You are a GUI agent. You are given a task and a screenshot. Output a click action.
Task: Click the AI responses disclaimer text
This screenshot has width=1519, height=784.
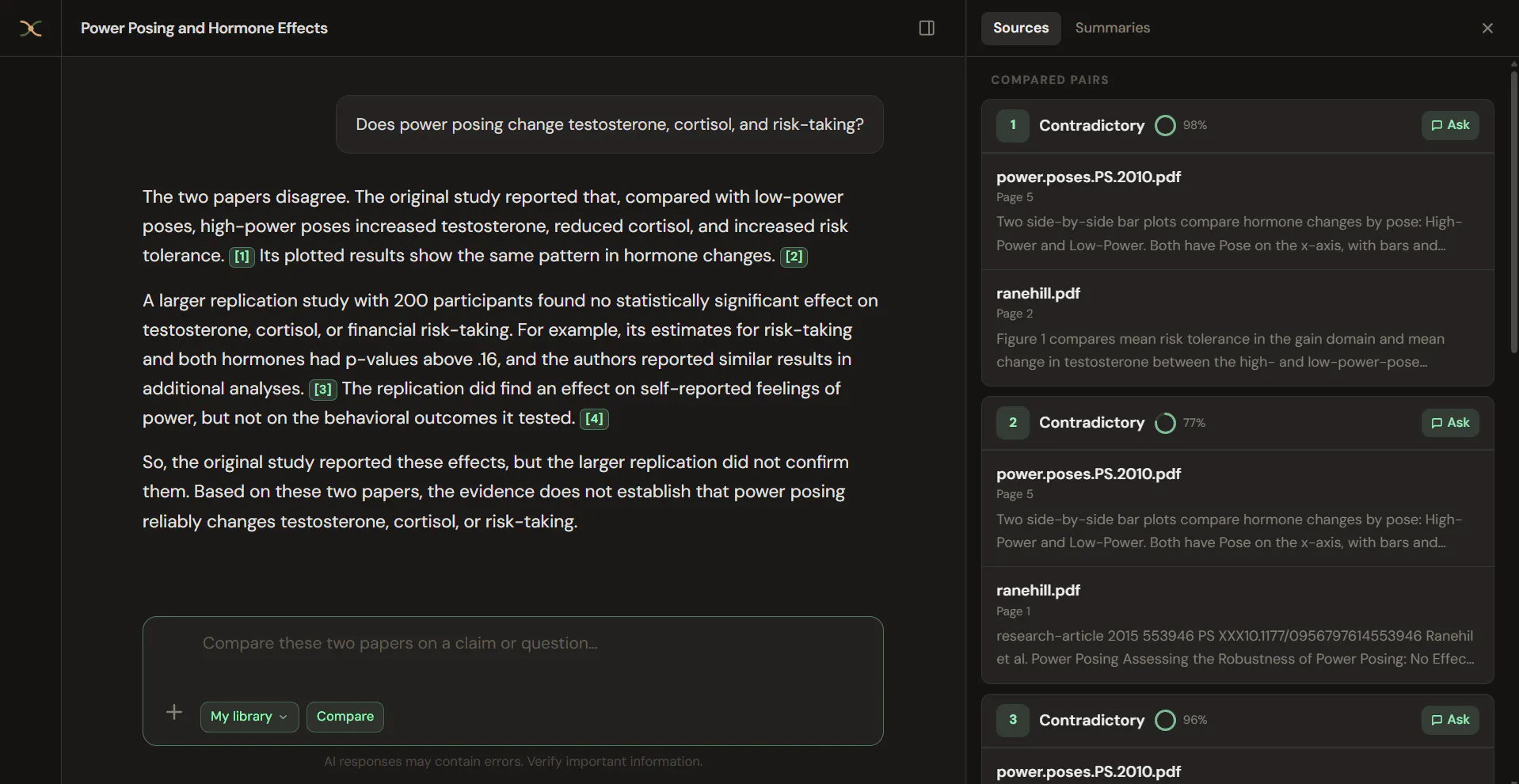coord(513,762)
